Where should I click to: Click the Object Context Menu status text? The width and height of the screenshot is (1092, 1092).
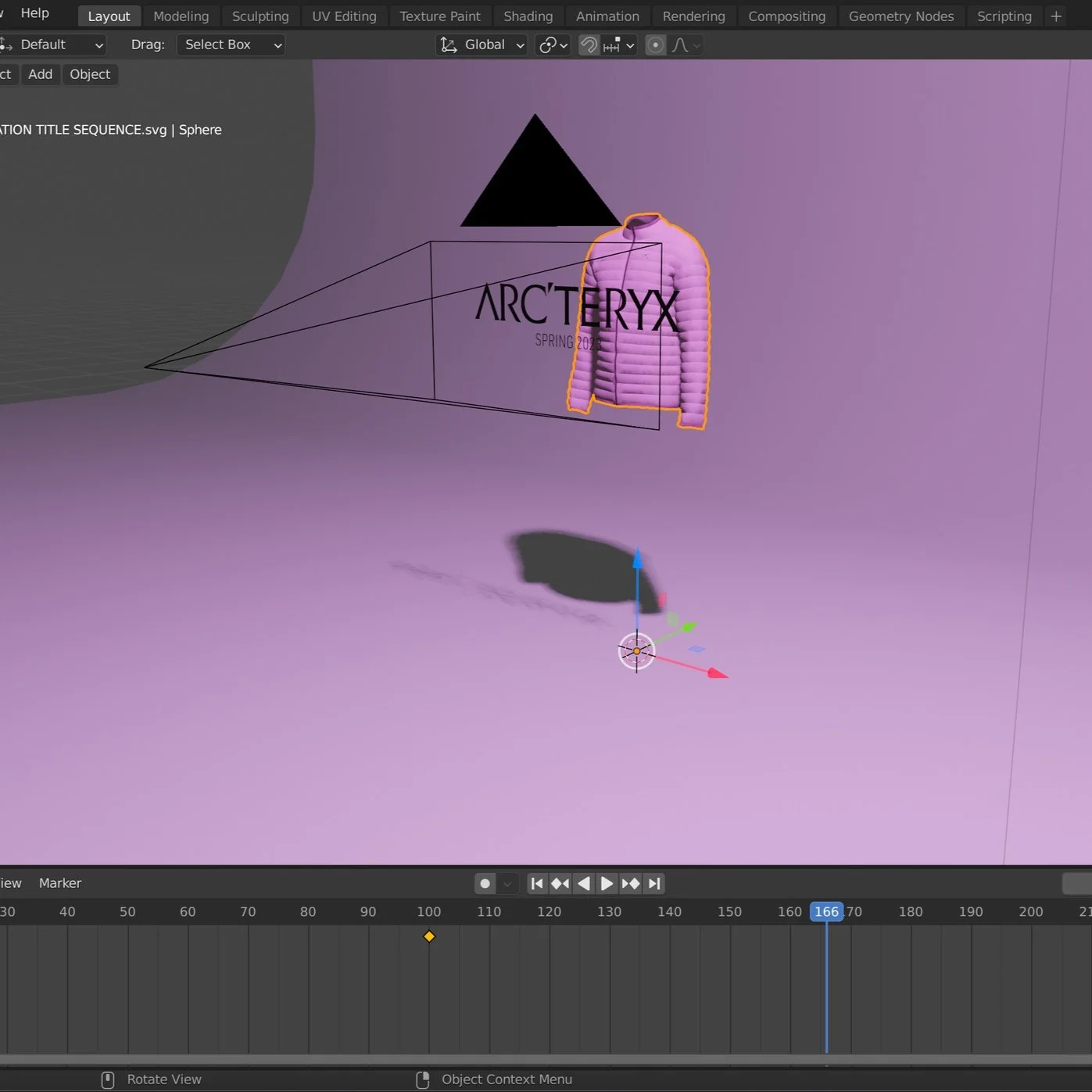[x=507, y=1079]
